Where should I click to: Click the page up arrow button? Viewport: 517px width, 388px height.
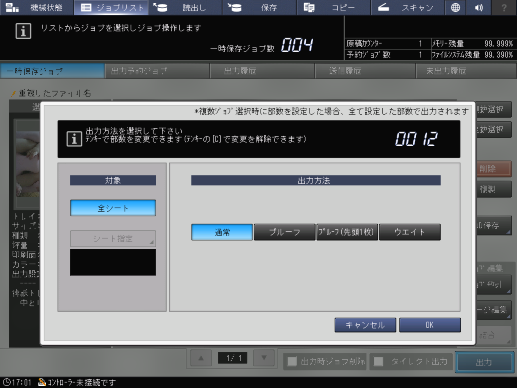click(201, 358)
